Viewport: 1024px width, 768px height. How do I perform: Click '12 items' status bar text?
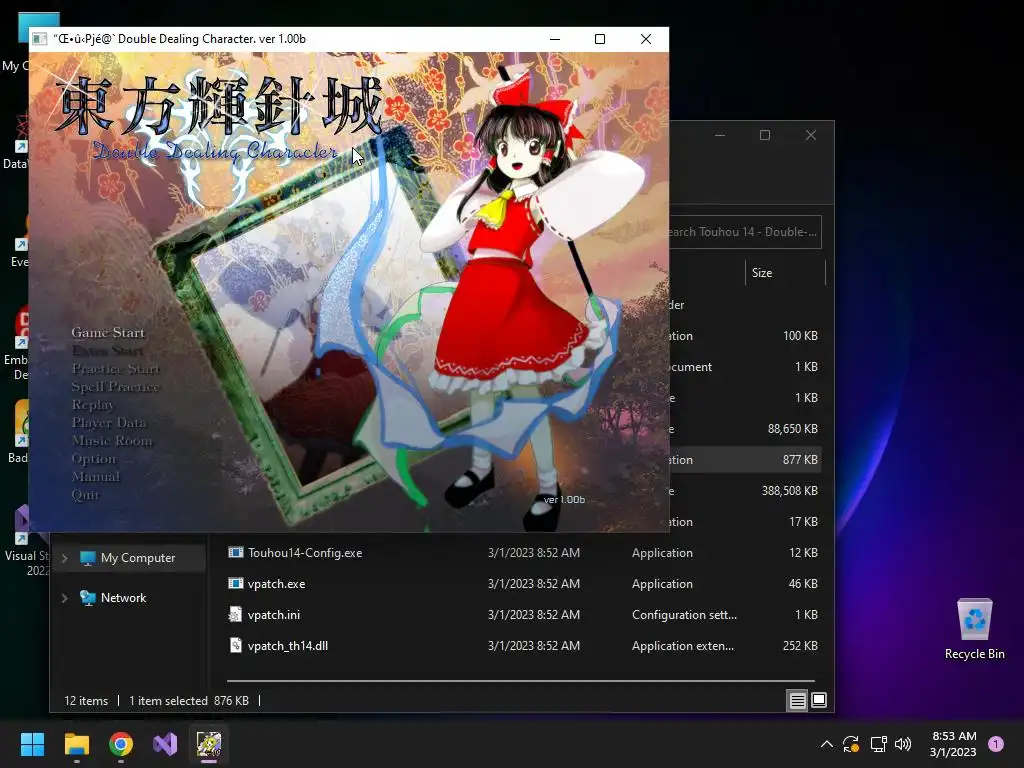pyautogui.click(x=86, y=701)
